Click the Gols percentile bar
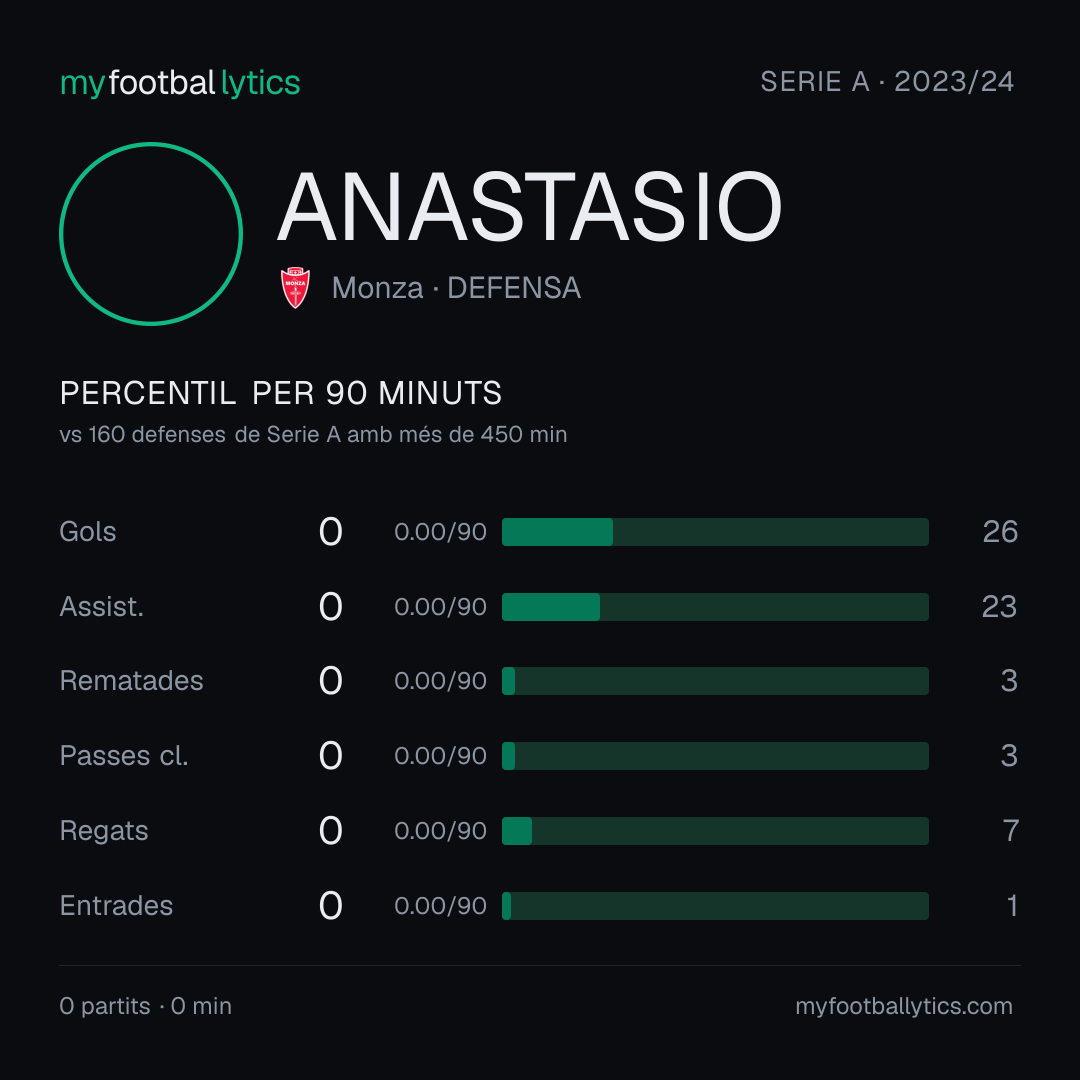 pos(715,532)
